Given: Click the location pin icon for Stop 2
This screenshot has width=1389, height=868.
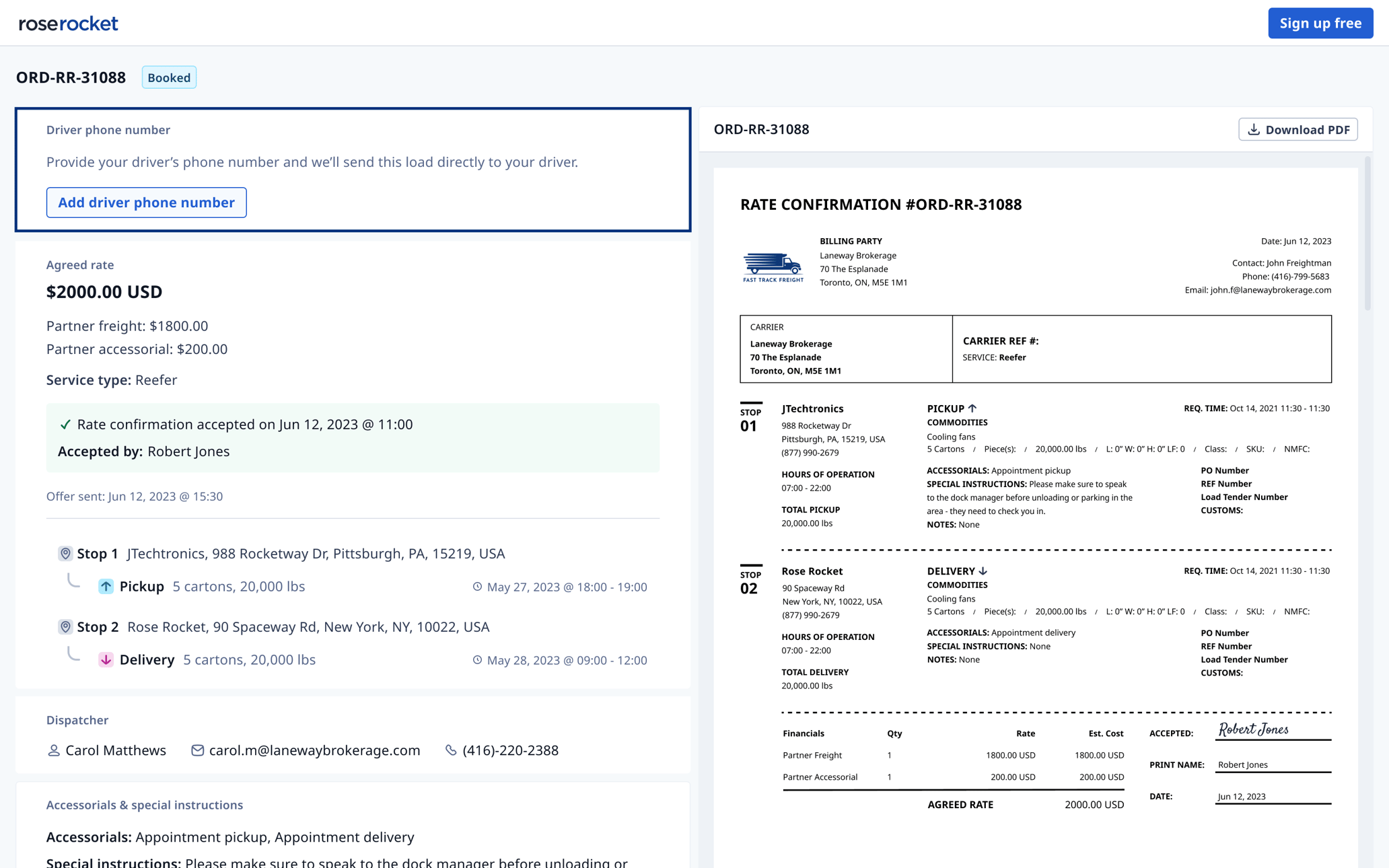Looking at the screenshot, I should tap(65, 626).
